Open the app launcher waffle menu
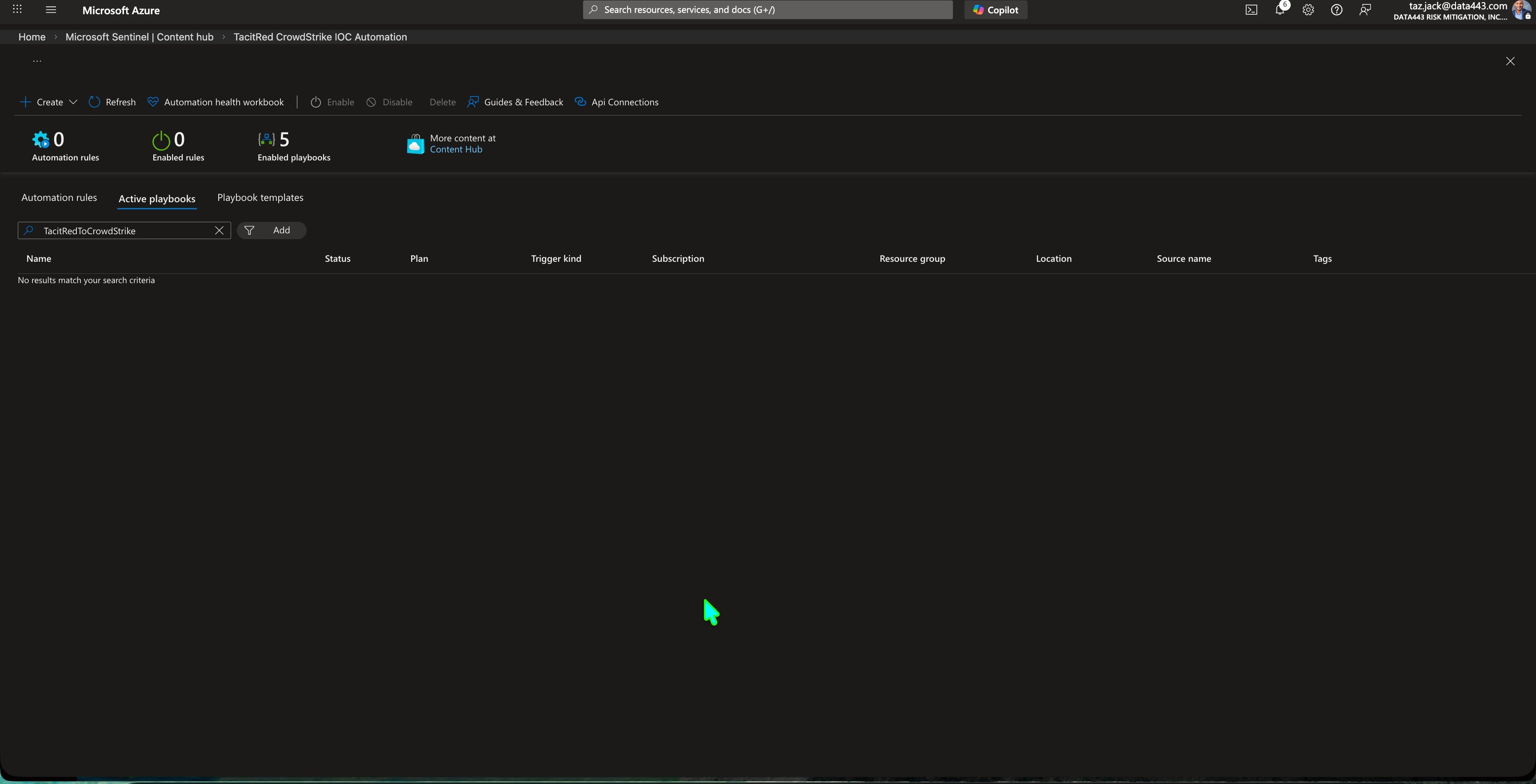1536x784 pixels. click(17, 9)
